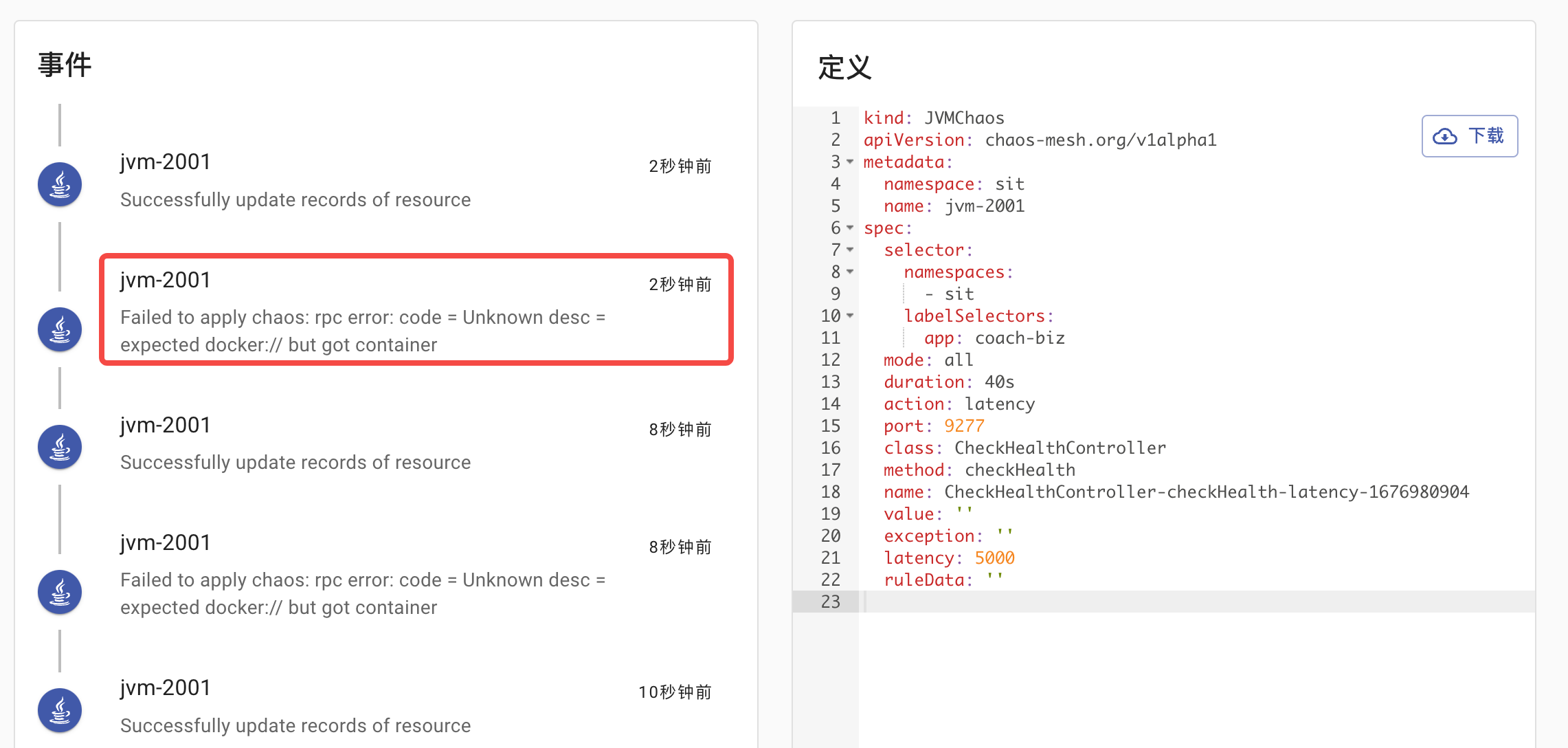Image resolution: width=1568 pixels, height=748 pixels.
Task: Collapse the labelSelectors fold arrow at line 10
Action: (850, 316)
